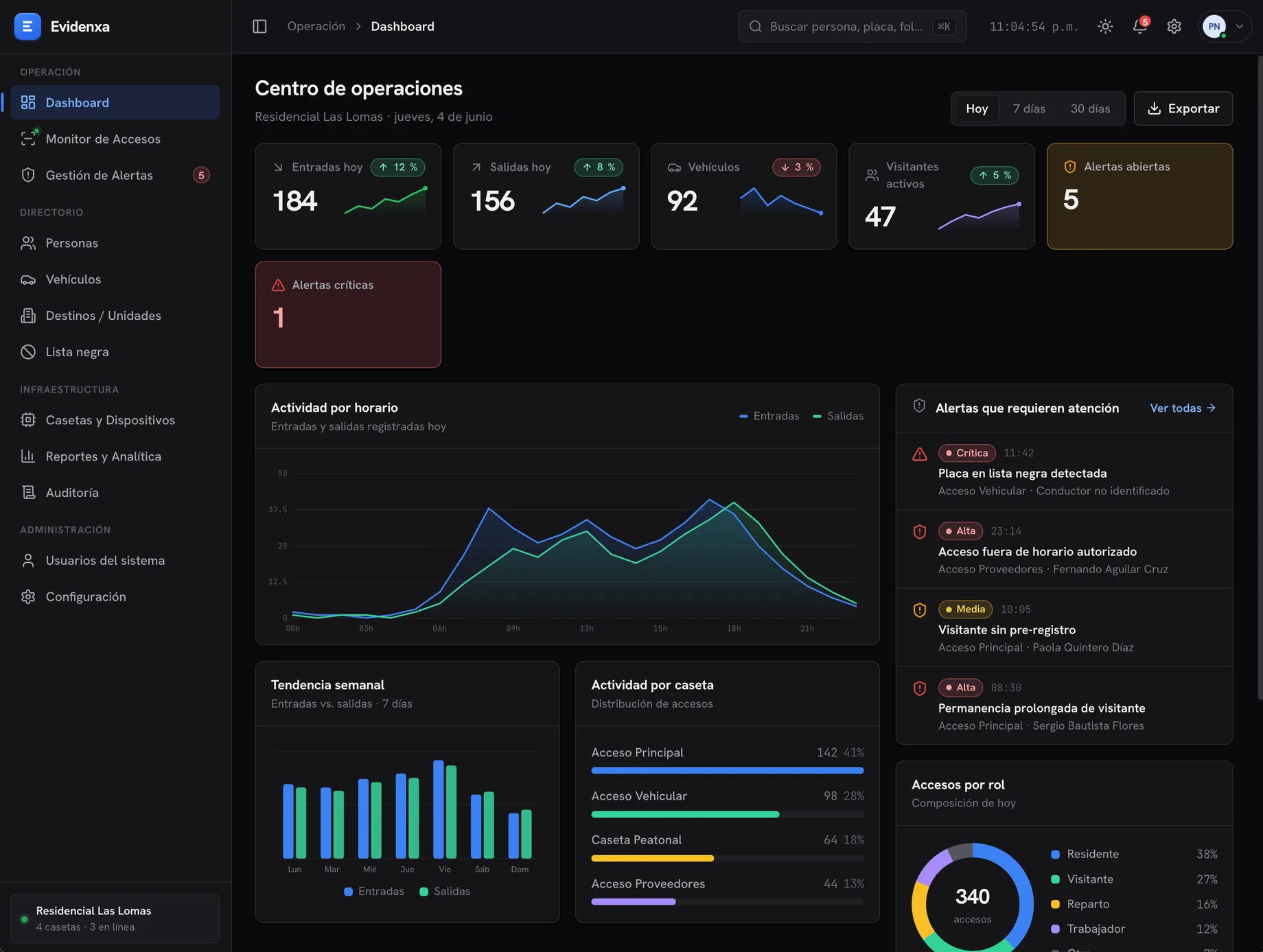Image resolution: width=1263 pixels, height=952 pixels.
Task: Click the Auditoría icon
Action: point(28,493)
